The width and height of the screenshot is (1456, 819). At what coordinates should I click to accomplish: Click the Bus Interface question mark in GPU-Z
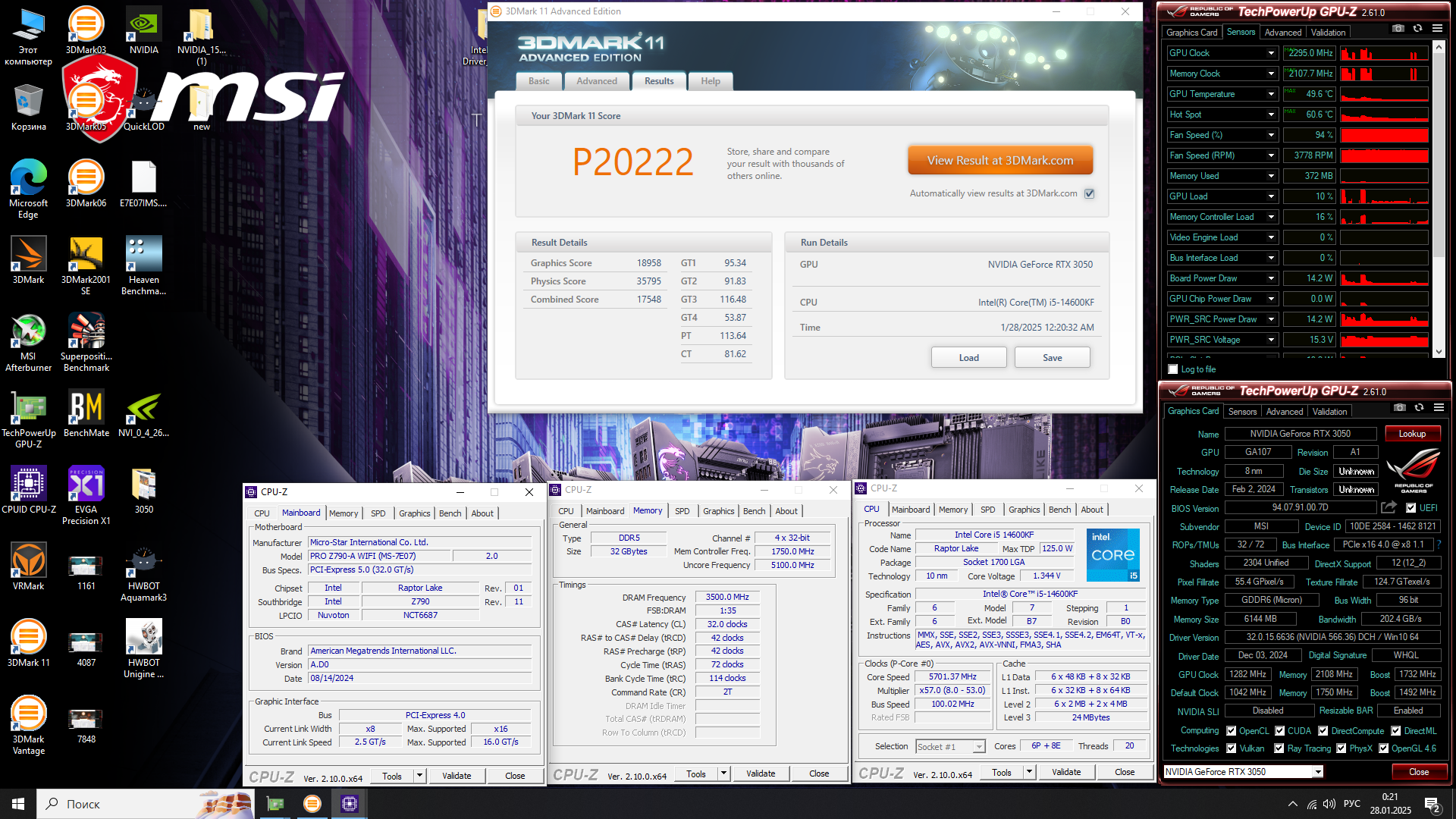(1439, 544)
